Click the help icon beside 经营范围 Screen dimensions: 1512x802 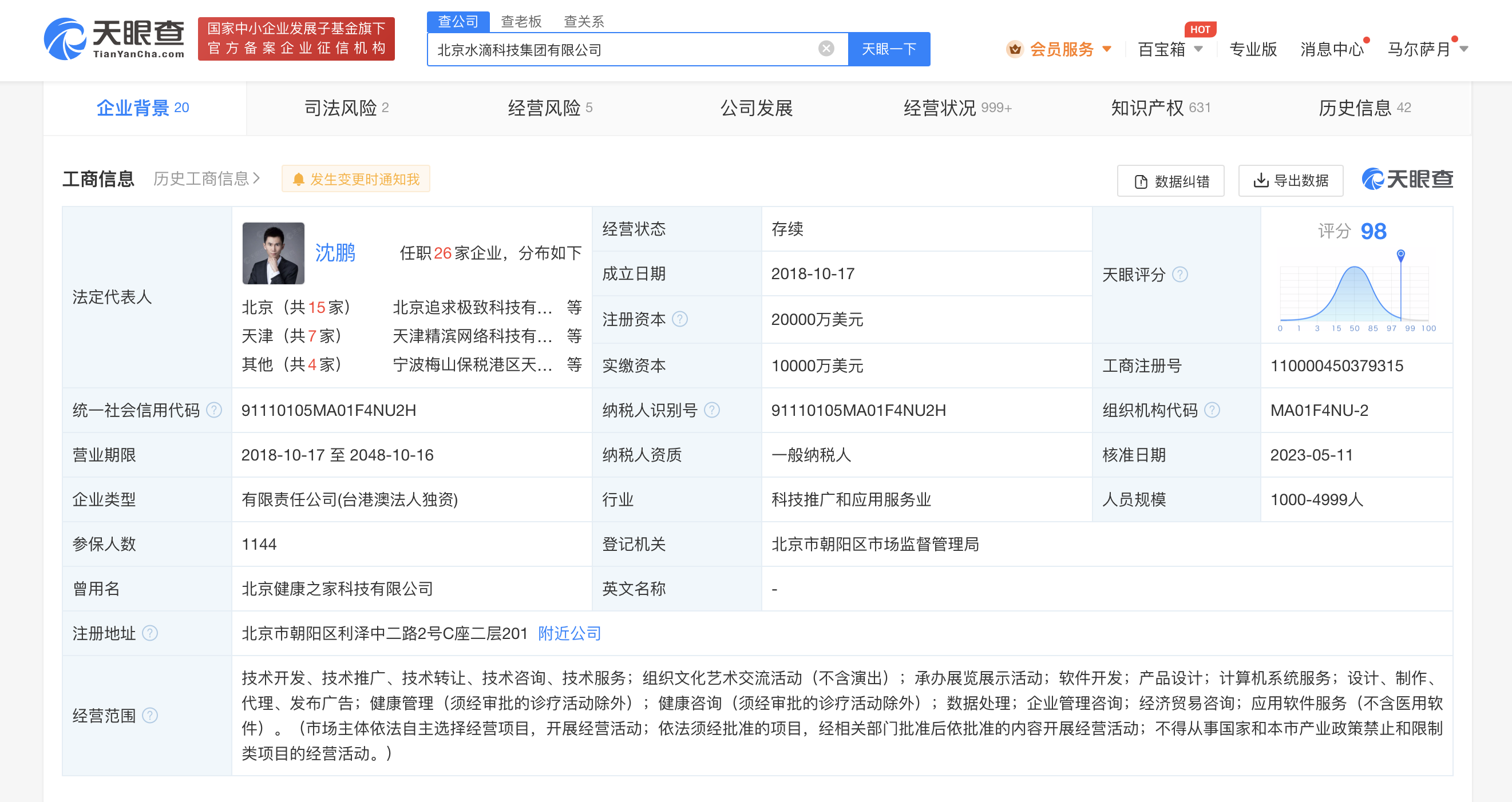(x=151, y=715)
